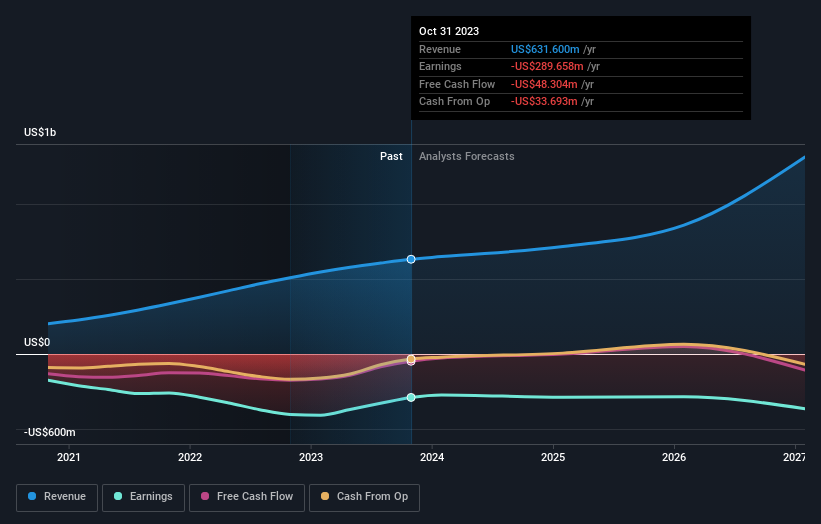Click the pink Free Cash Flow legend dot

click(x=205, y=496)
